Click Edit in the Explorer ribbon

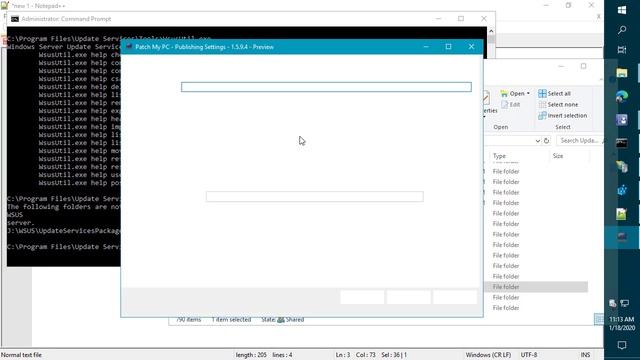click(511, 104)
